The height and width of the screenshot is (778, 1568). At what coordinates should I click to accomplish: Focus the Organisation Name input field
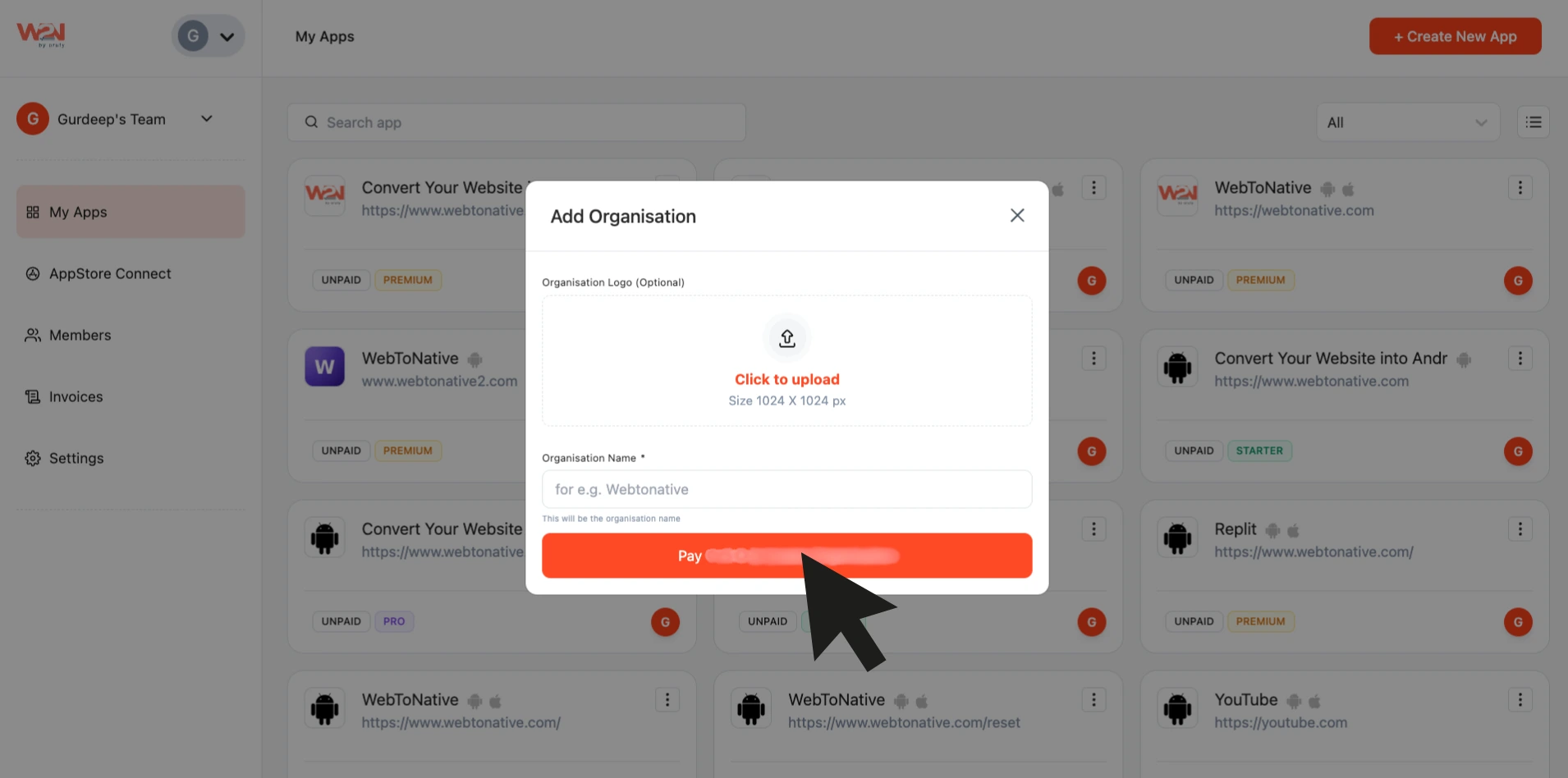786,489
